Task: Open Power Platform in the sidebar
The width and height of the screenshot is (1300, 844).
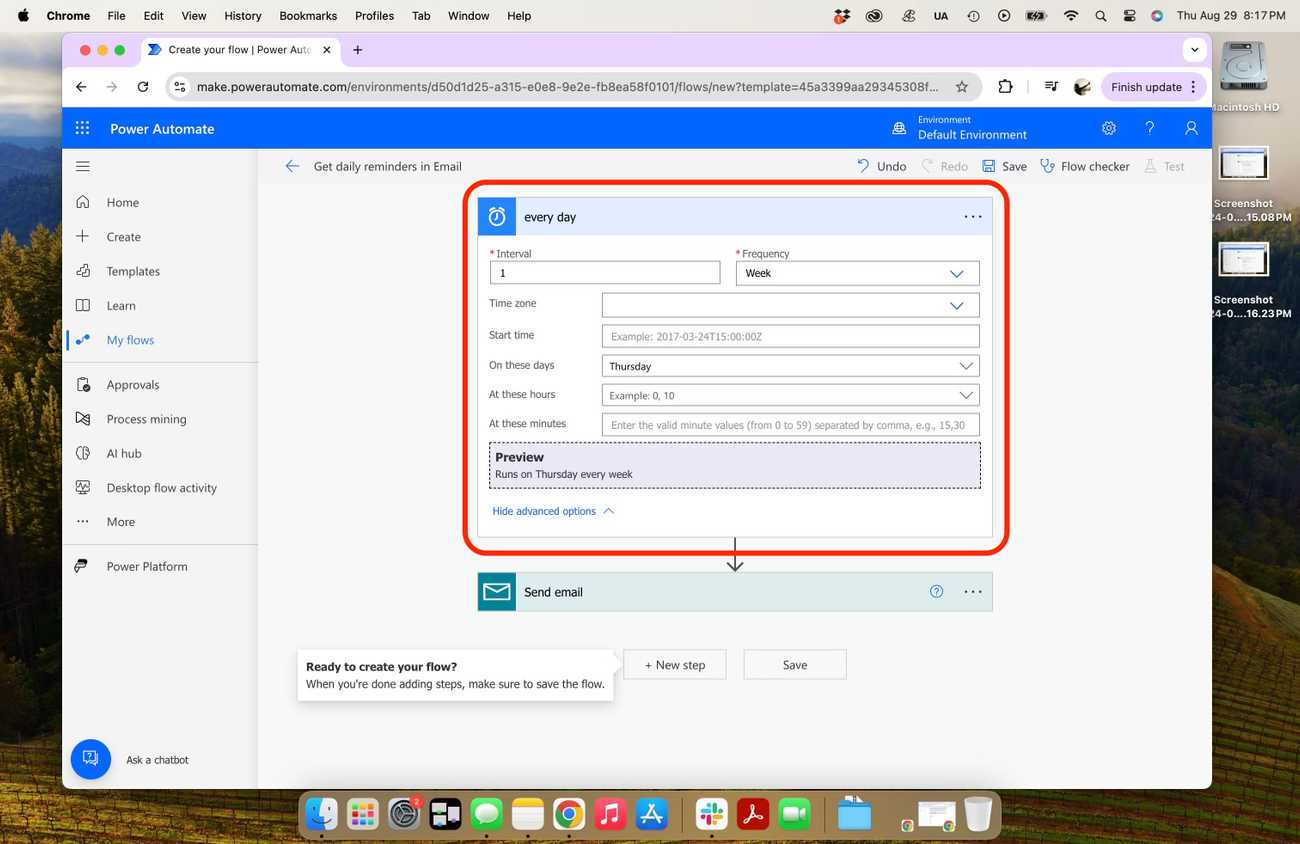Action: click(x=147, y=567)
